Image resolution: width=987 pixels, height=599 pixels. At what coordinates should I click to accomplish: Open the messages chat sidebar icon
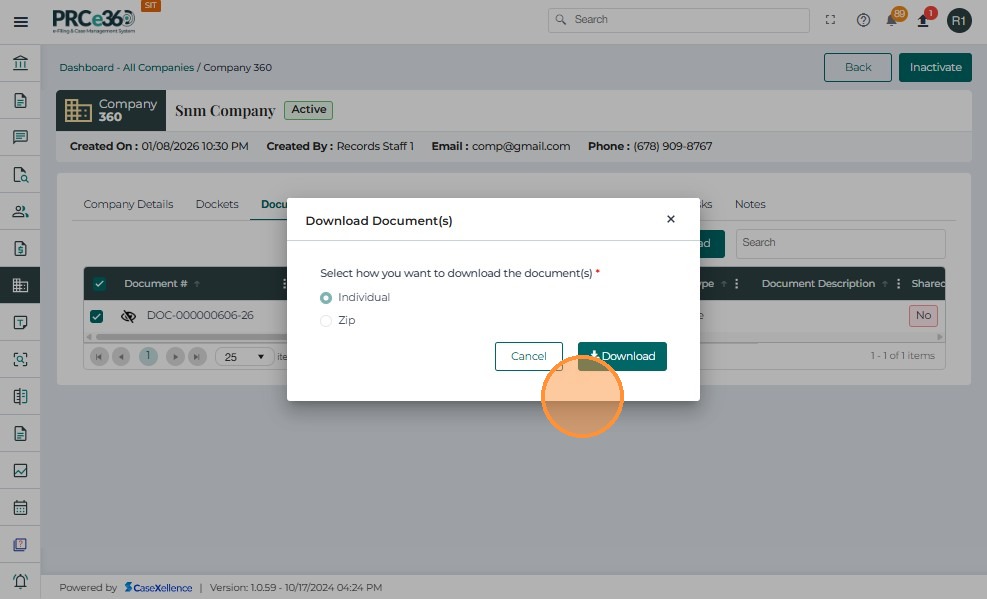point(20,137)
